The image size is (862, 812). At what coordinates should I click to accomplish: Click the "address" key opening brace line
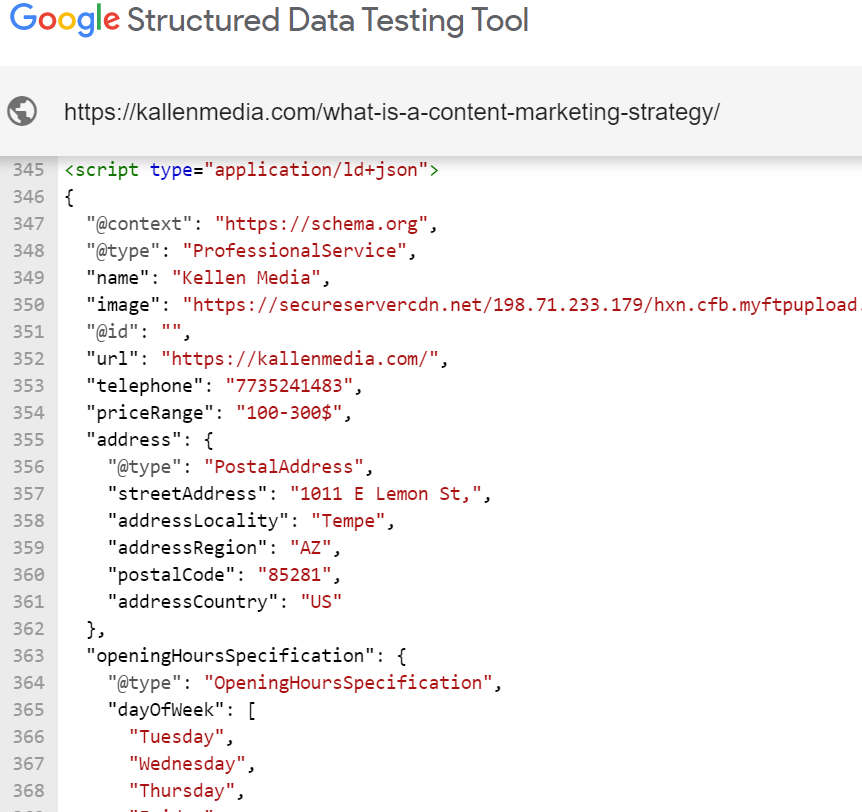coord(149,440)
